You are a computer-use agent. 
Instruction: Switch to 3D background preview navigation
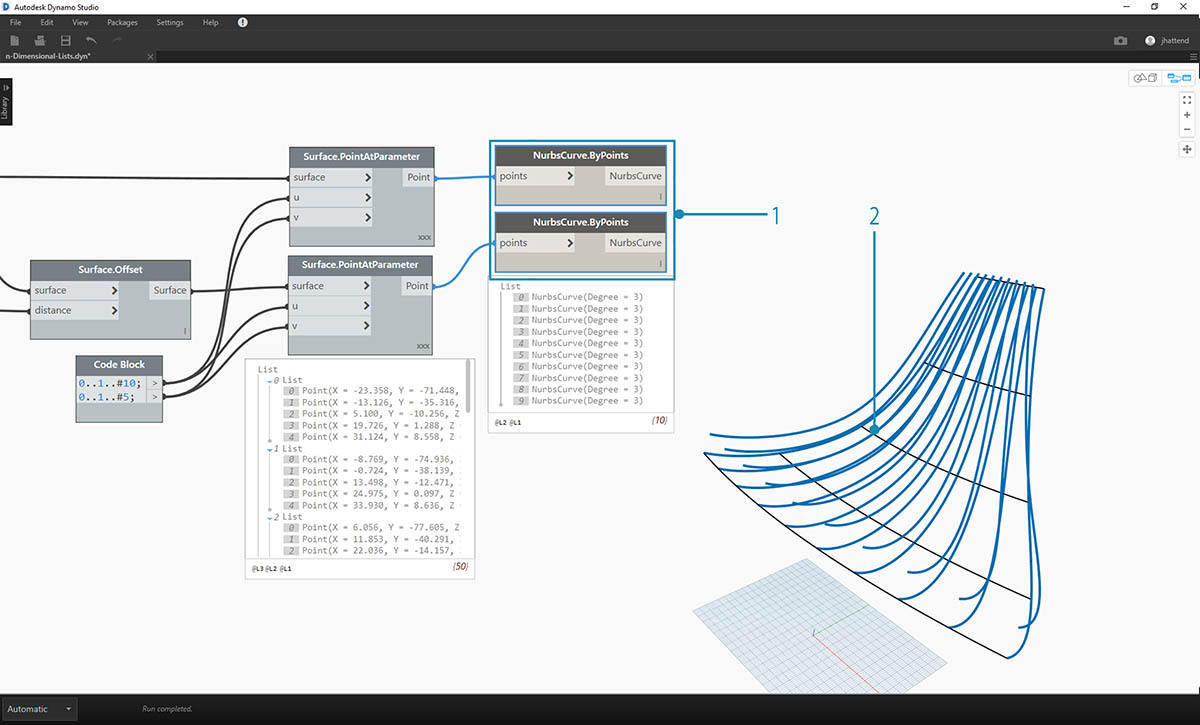point(1143,77)
